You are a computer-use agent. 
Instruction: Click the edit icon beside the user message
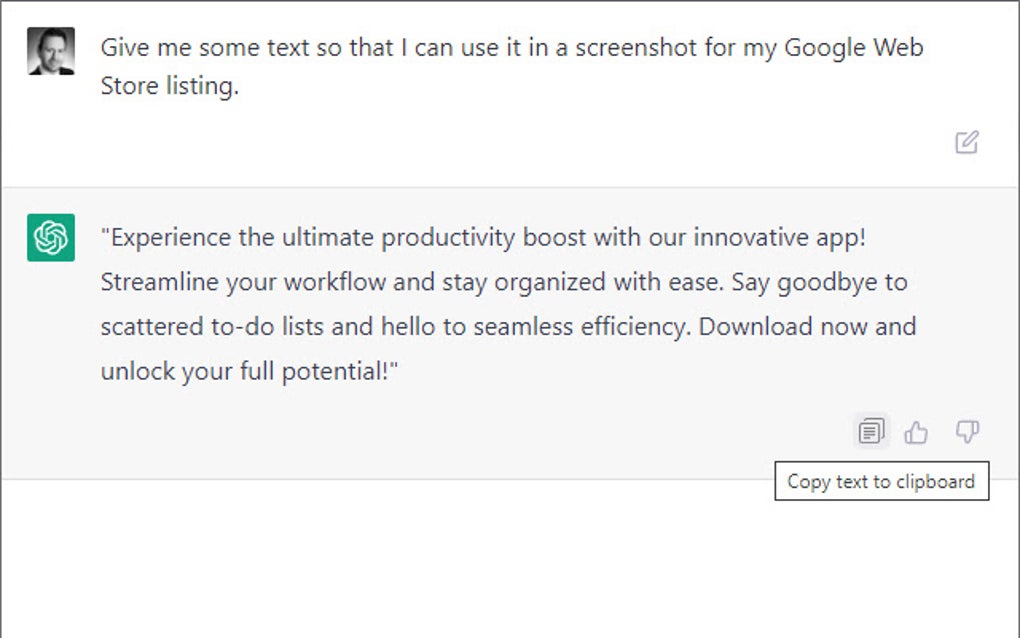(966, 144)
